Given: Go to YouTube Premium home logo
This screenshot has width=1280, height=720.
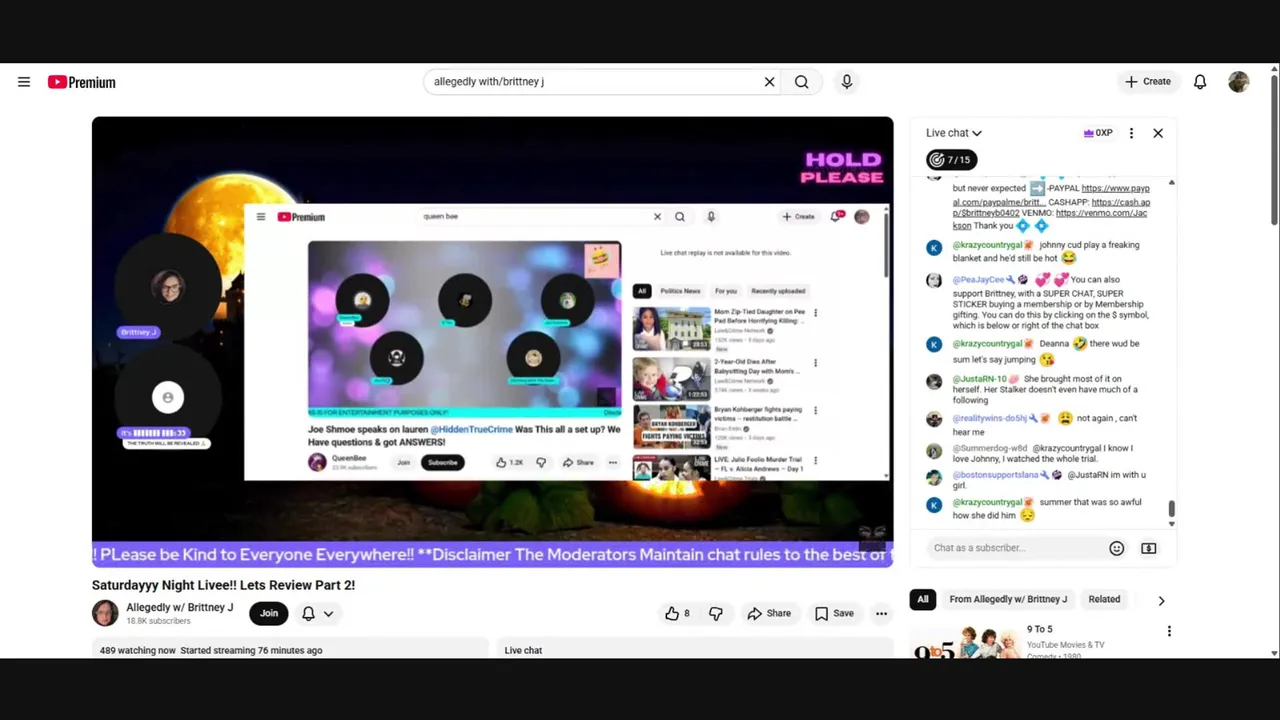Looking at the screenshot, I should (82, 82).
